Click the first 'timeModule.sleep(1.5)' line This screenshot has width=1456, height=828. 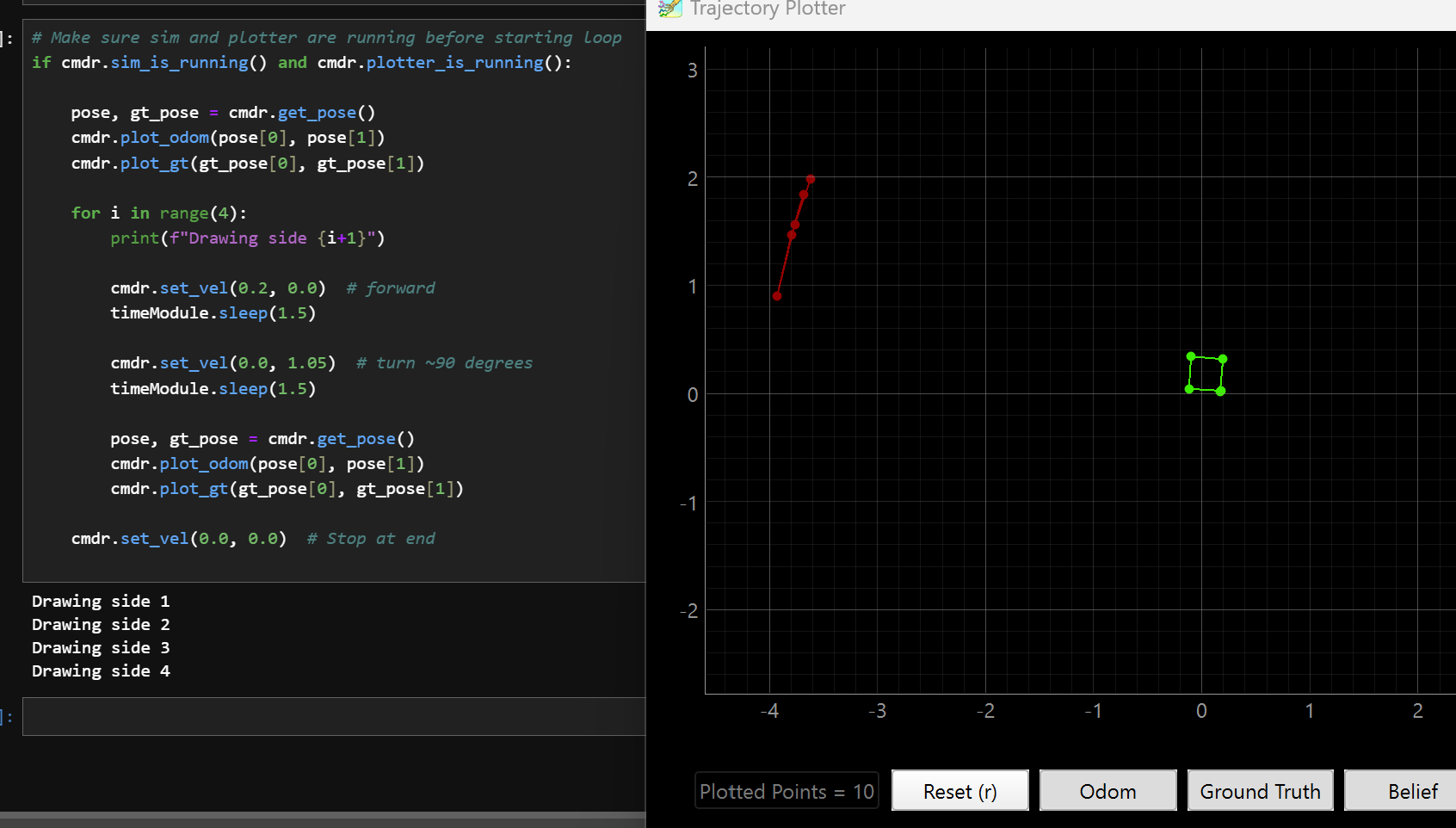tap(213, 312)
